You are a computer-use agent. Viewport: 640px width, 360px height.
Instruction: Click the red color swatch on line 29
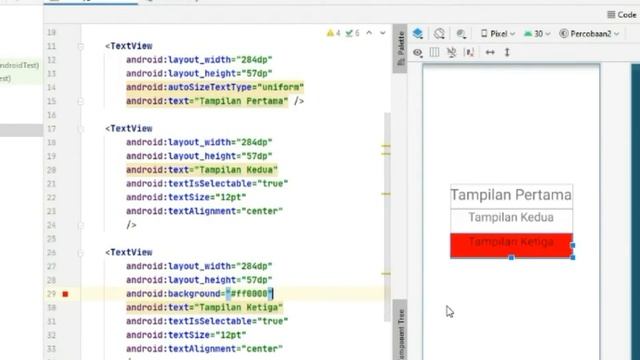[65, 294]
